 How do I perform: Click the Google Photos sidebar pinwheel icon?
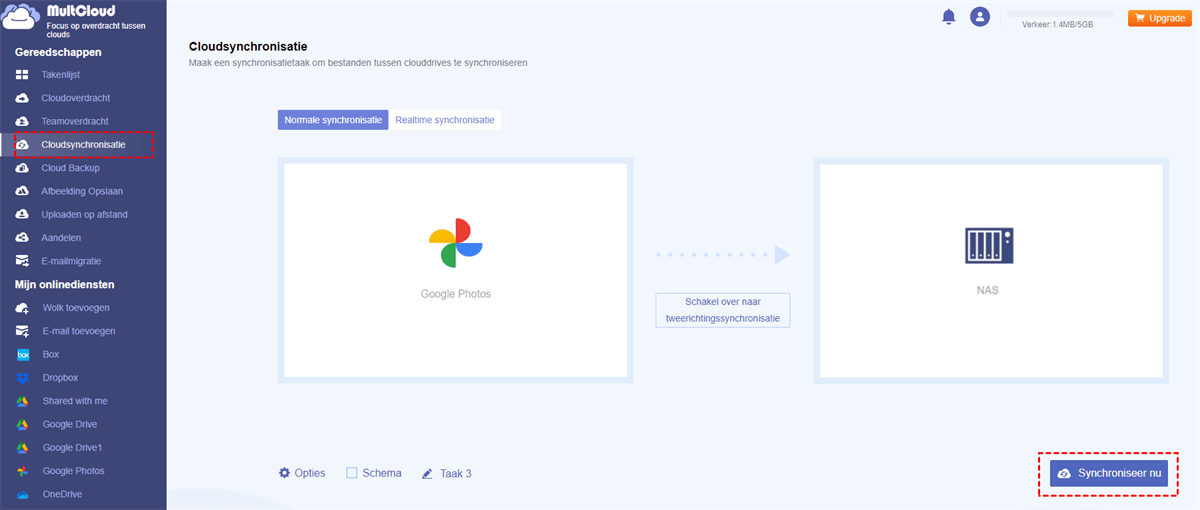point(23,471)
